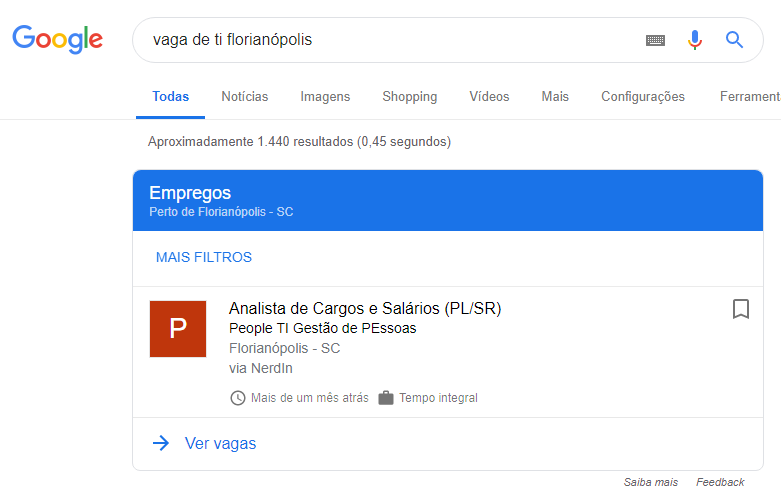Save job with bookmark icon
Image resolution: width=781 pixels, height=494 pixels.
click(x=741, y=309)
